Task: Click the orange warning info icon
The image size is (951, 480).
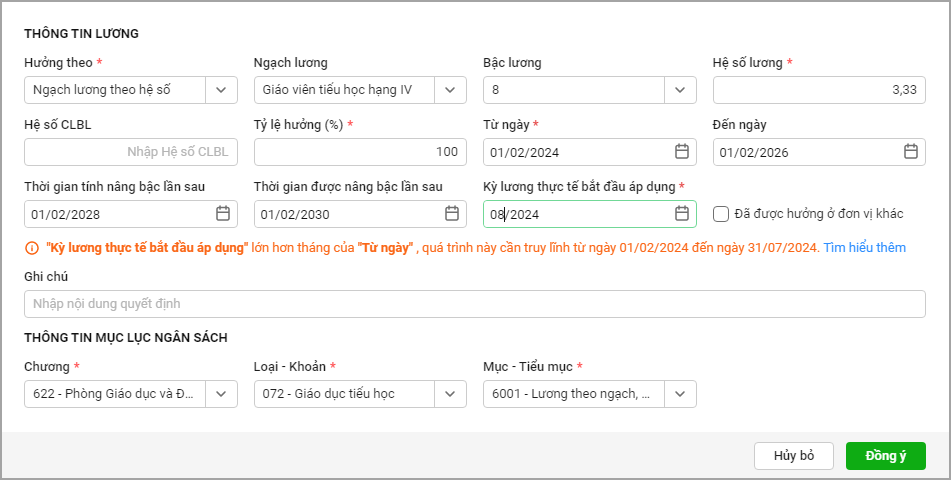Action: coord(31,247)
